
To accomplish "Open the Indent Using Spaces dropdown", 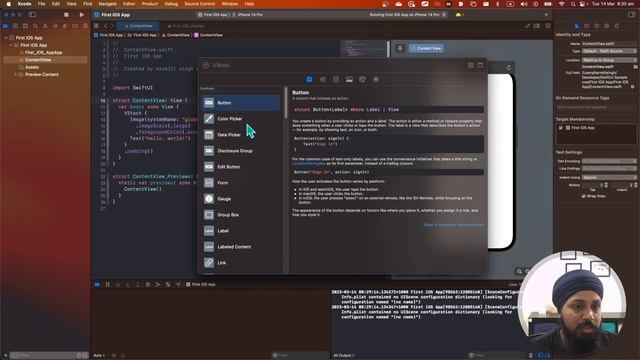I will pos(609,178).
